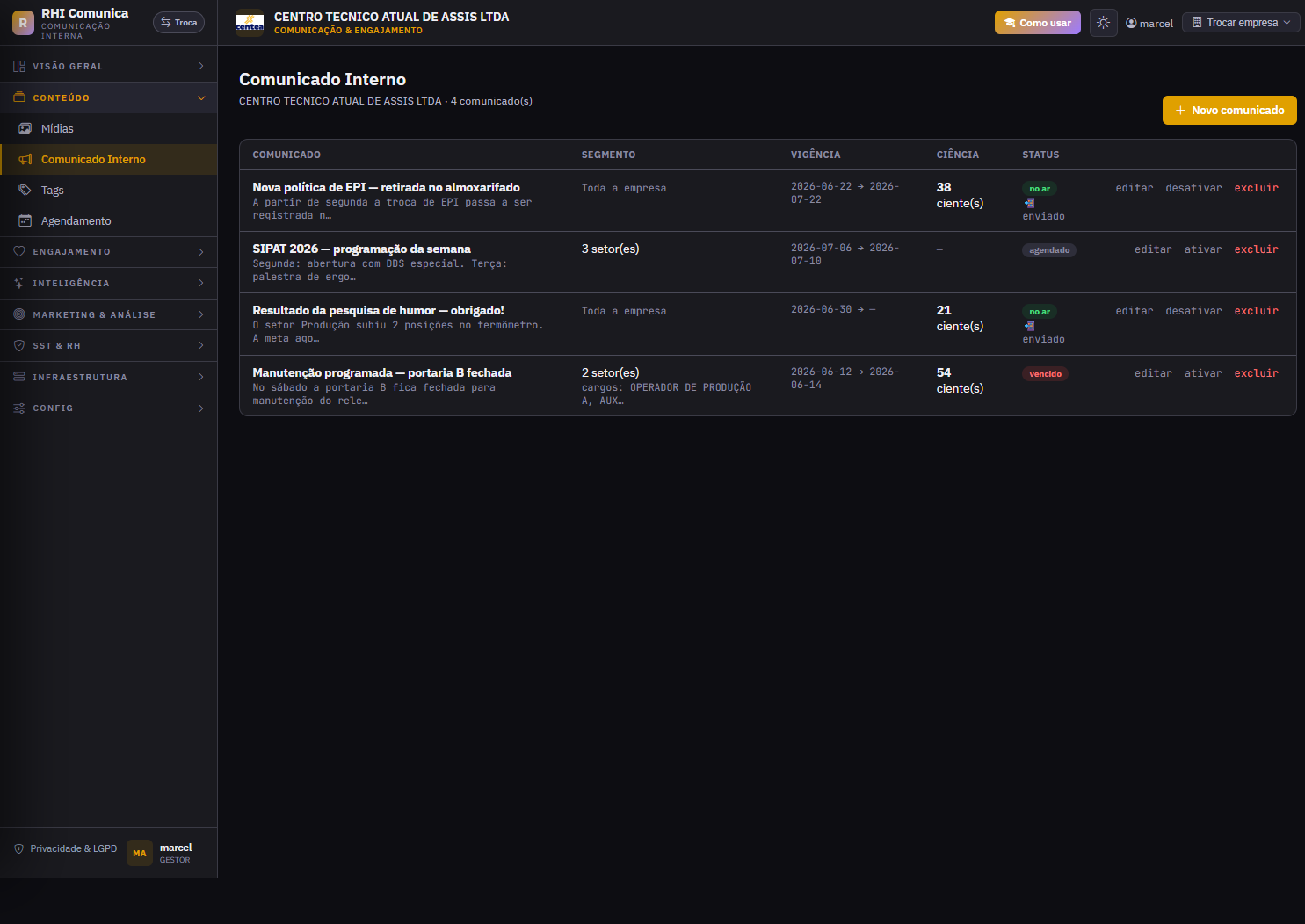Screen dimensions: 1305x924
Task: Expand the Visão Geral chevron
Action: click(201, 66)
